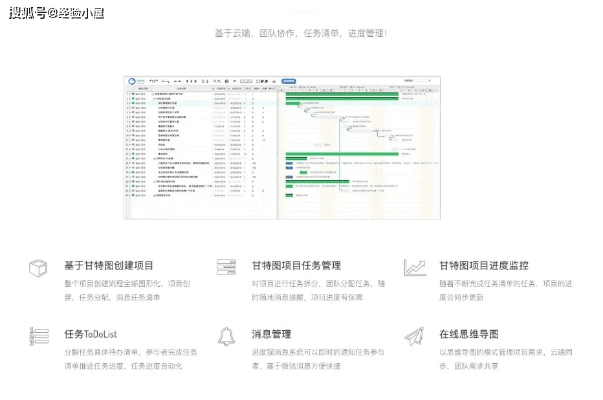Click the checklist icon beside 任务ToDoList

pyautogui.click(x=39, y=335)
